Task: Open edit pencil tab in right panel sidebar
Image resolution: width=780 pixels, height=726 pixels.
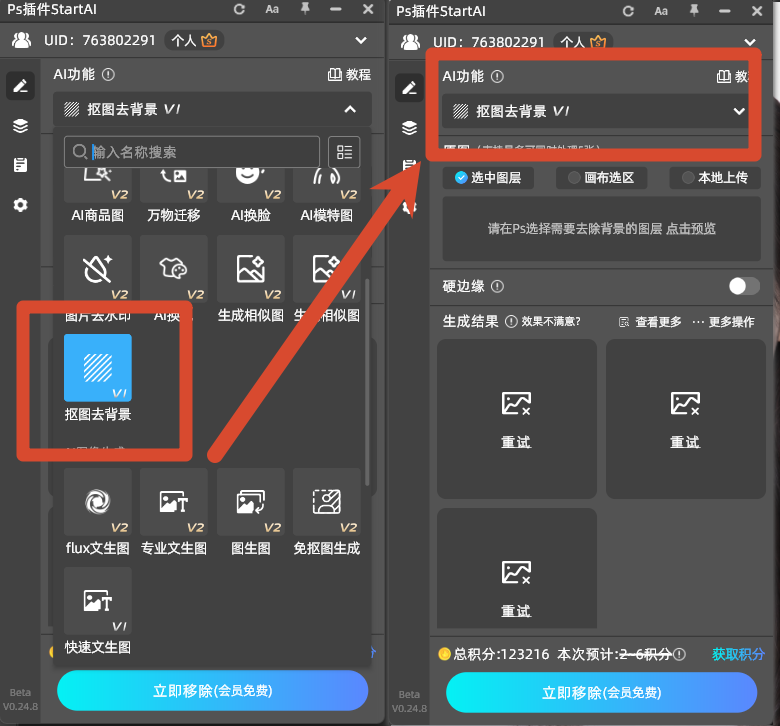Action: [409, 88]
